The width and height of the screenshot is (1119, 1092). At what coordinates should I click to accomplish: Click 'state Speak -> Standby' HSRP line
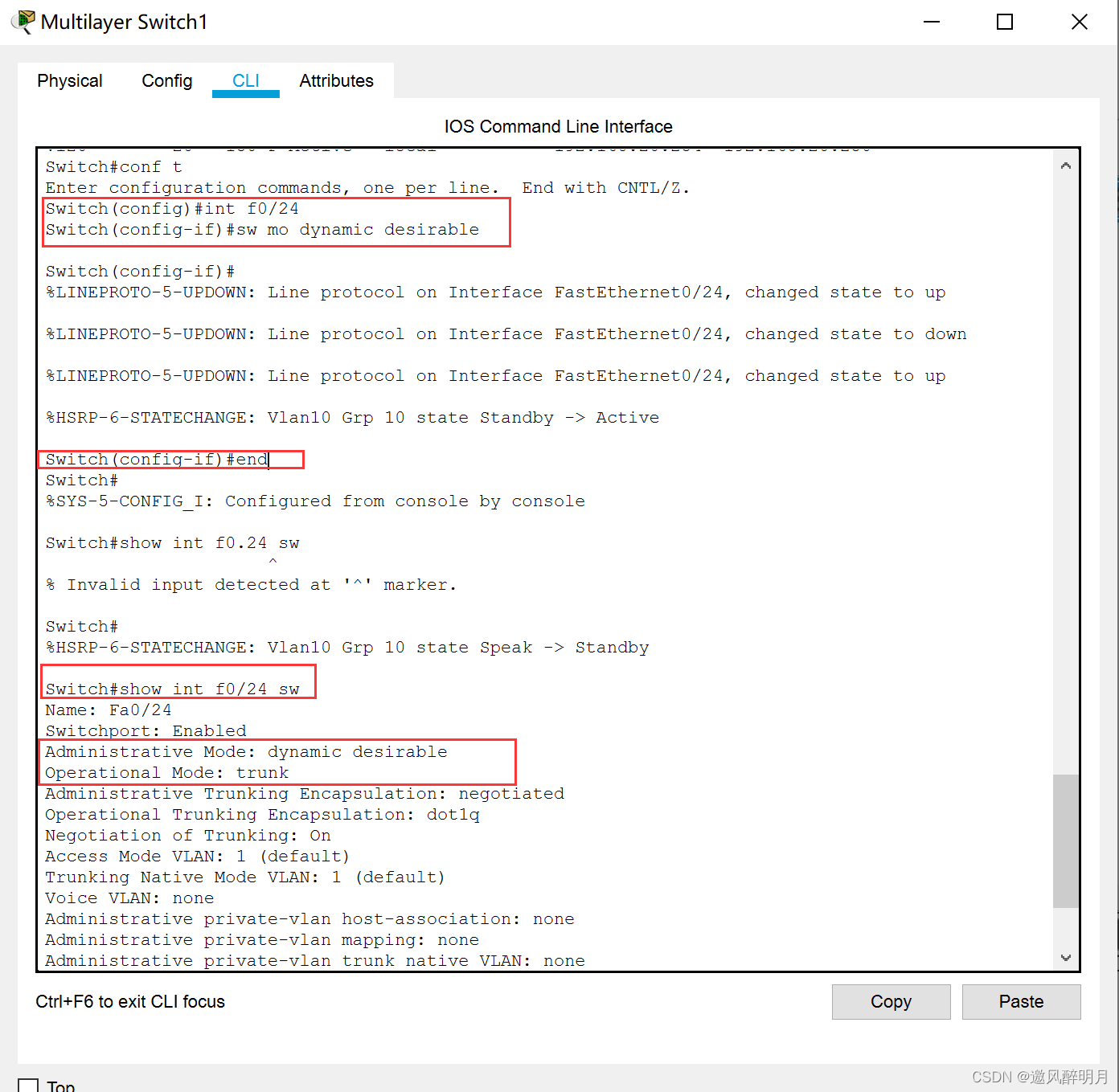tap(347, 647)
